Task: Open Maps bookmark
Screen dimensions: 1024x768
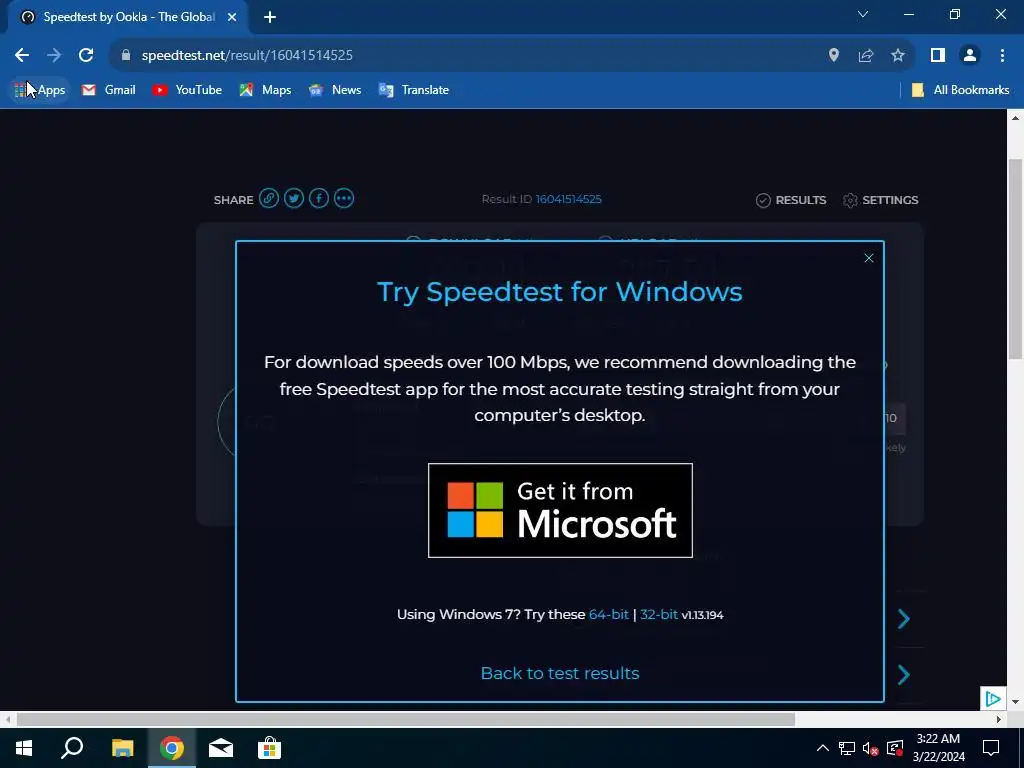Action: click(x=265, y=90)
